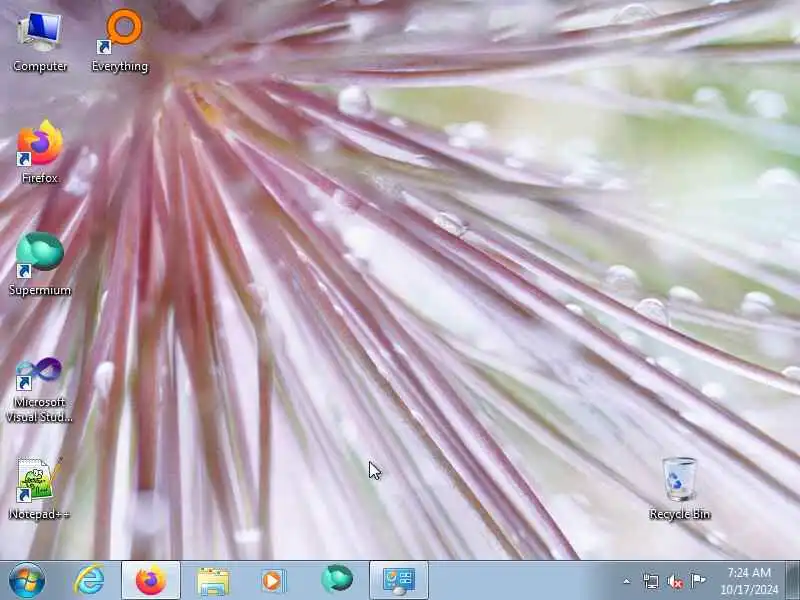Switch to the Control Panel taskbar window
The width and height of the screenshot is (800, 600).
(398, 580)
